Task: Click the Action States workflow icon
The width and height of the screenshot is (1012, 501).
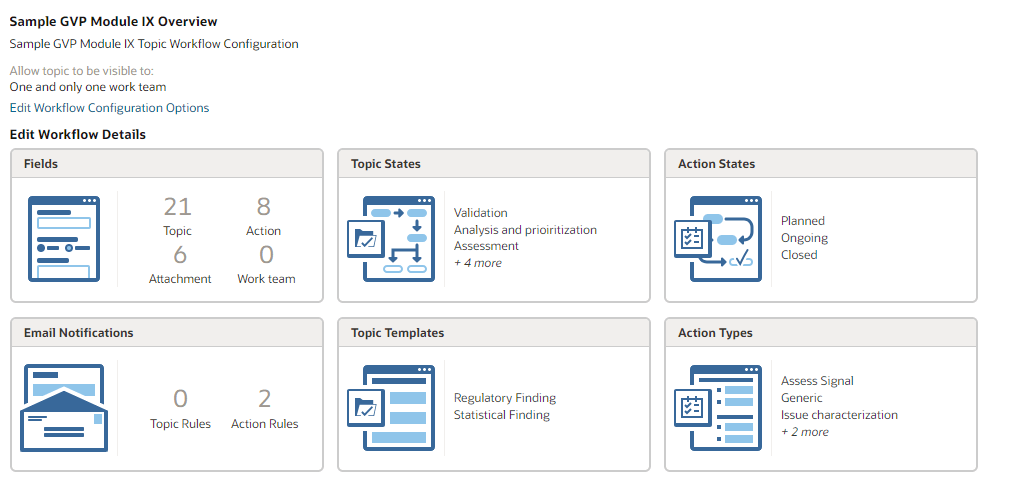Action: (717, 238)
